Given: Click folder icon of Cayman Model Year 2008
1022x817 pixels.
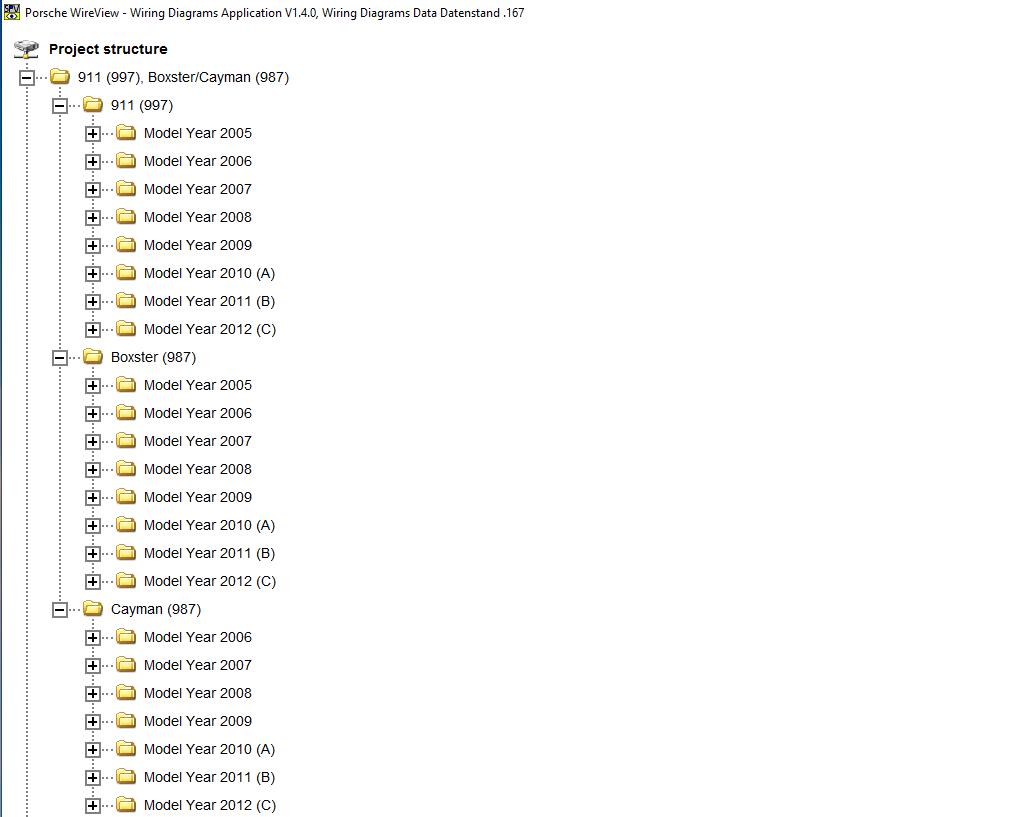Looking at the screenshot, I should point(126,693).
